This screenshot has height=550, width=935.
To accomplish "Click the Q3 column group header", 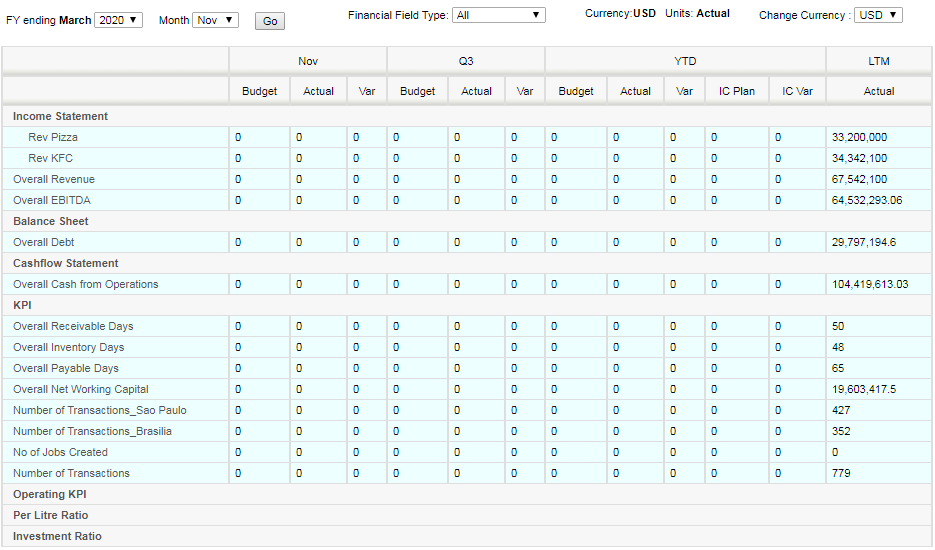I will [466, 61].
